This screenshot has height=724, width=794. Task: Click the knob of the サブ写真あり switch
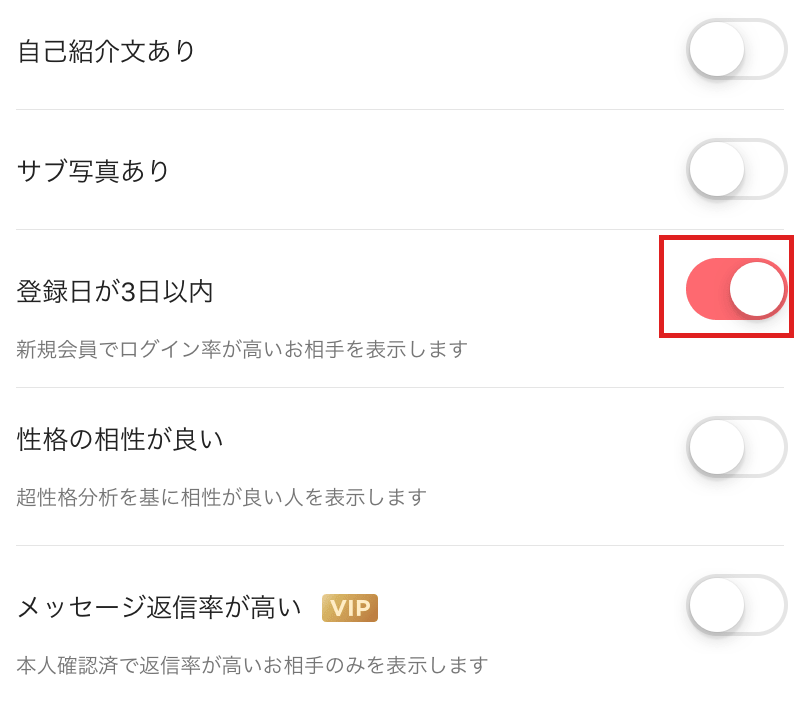[x=717, y=169]
